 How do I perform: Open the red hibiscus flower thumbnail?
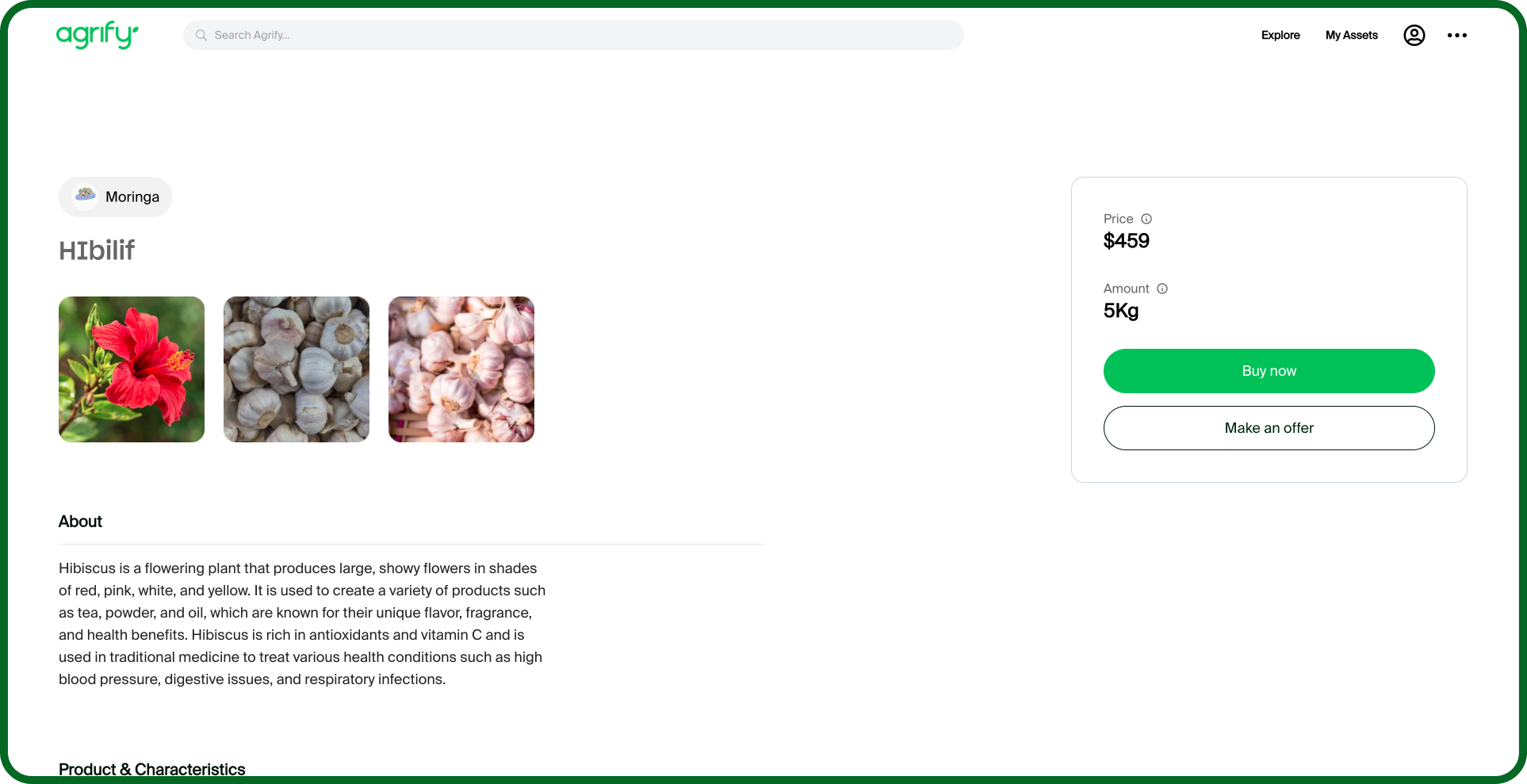pos(132,369)
